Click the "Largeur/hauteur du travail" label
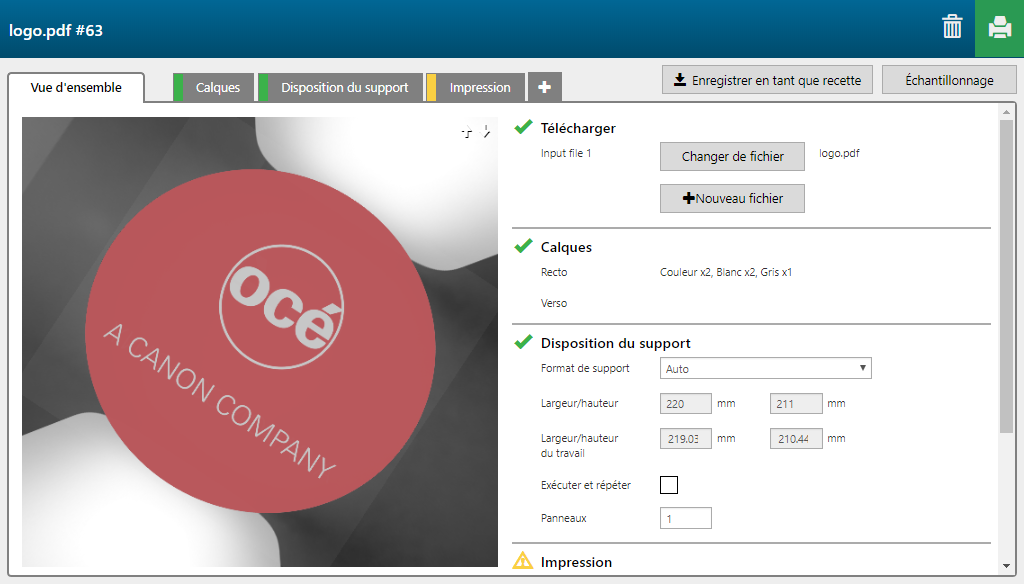1024x584 pixels. pyautogui.click(x=579, y=446)
